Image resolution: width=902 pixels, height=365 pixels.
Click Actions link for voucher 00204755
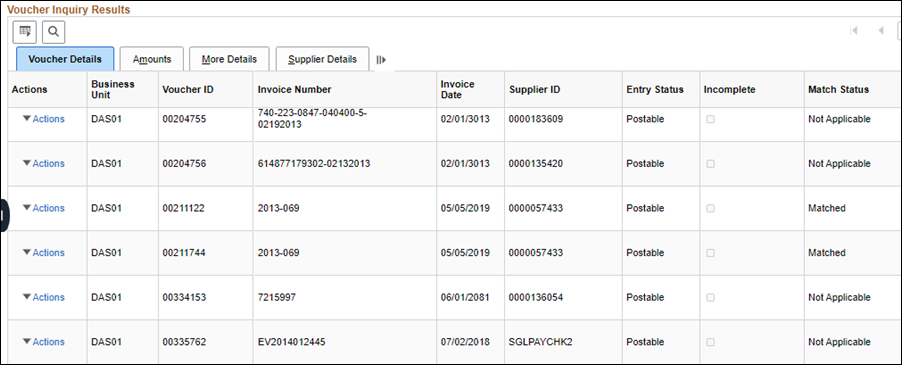48,119
